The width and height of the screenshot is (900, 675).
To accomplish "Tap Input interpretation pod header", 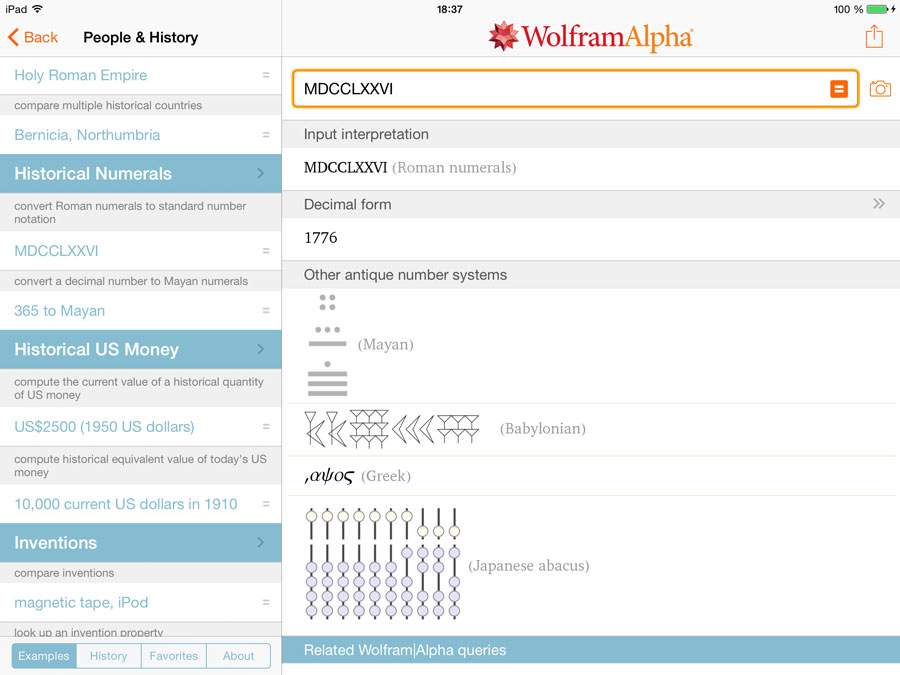I will [x=591, y=134].
